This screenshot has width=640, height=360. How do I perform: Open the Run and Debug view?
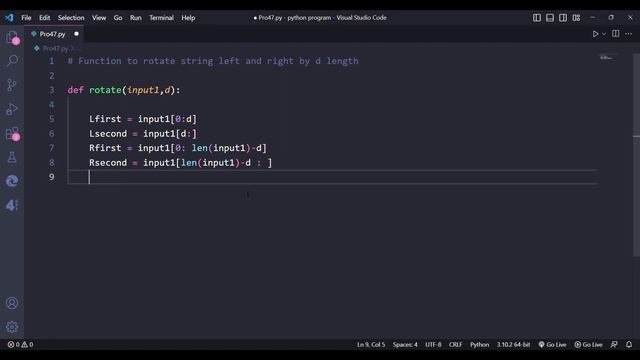pyautogui.click(x=12, y=109)
